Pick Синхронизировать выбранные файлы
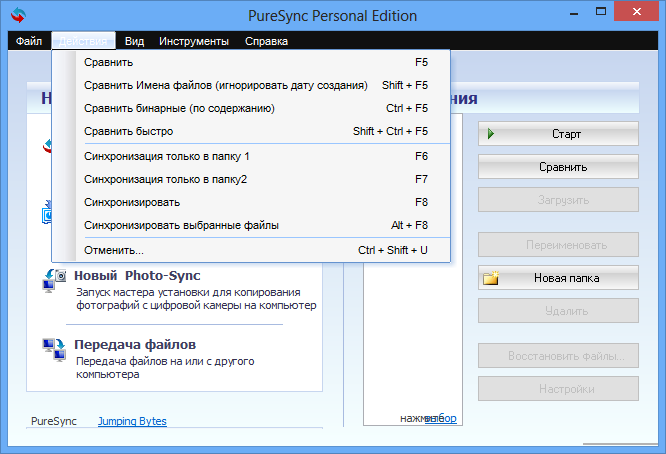Viewport: 666px width, 454px height. 182,225
